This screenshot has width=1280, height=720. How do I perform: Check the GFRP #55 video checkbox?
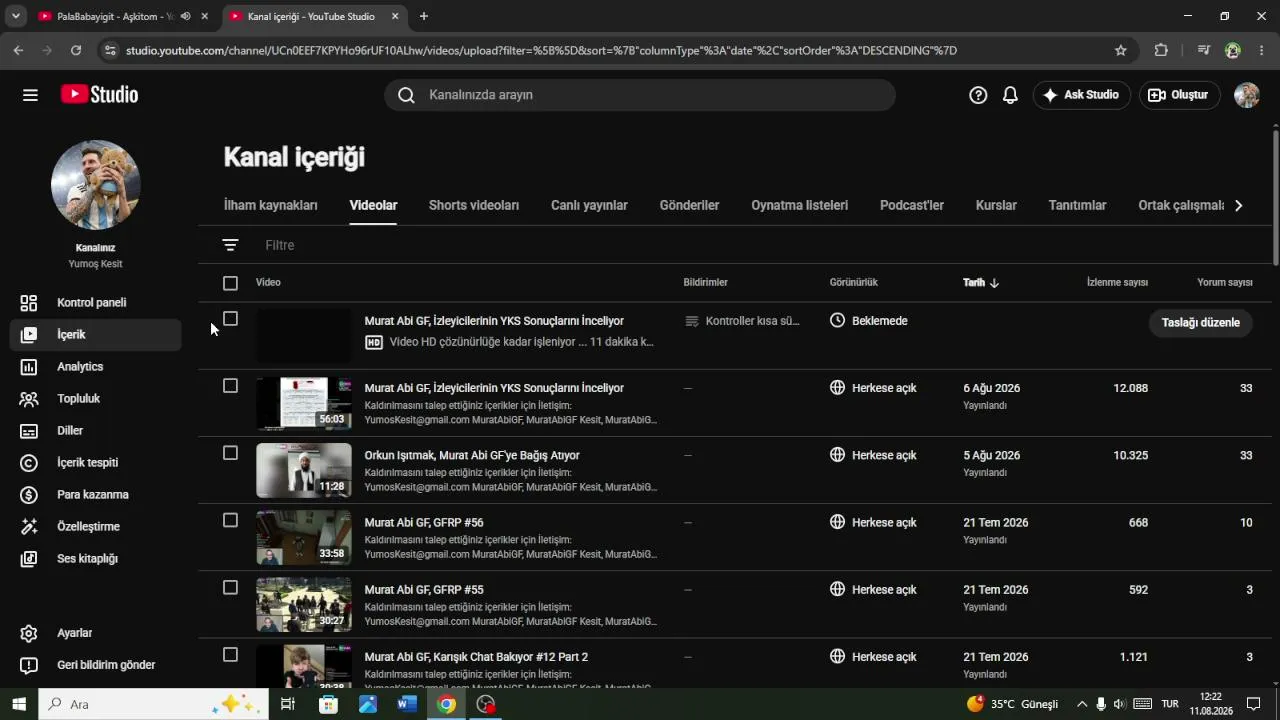(230, 587)
